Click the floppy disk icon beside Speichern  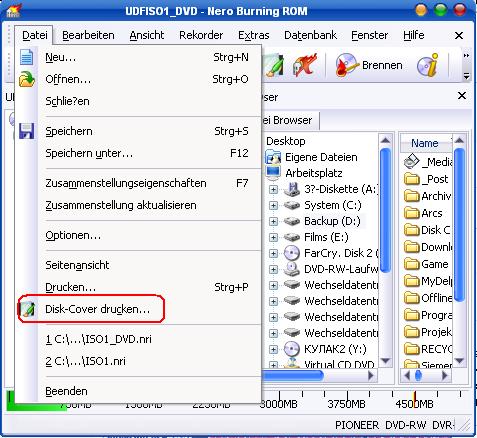[27, 131]
